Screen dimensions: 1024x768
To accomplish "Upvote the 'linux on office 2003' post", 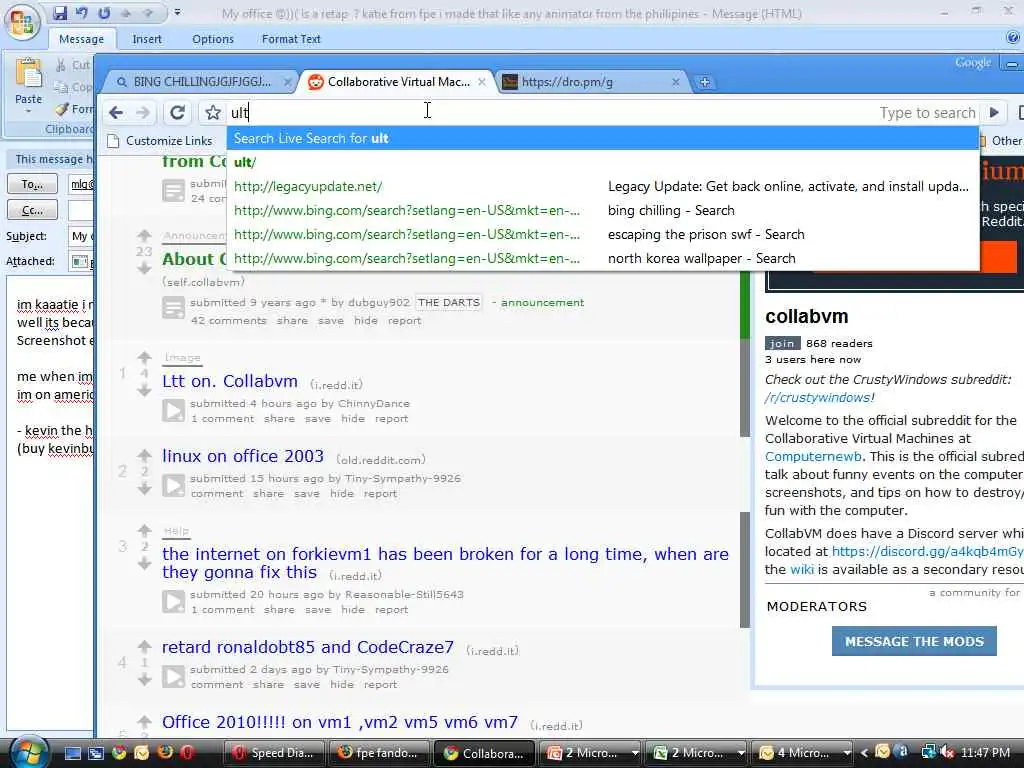I will coord(144,455).
